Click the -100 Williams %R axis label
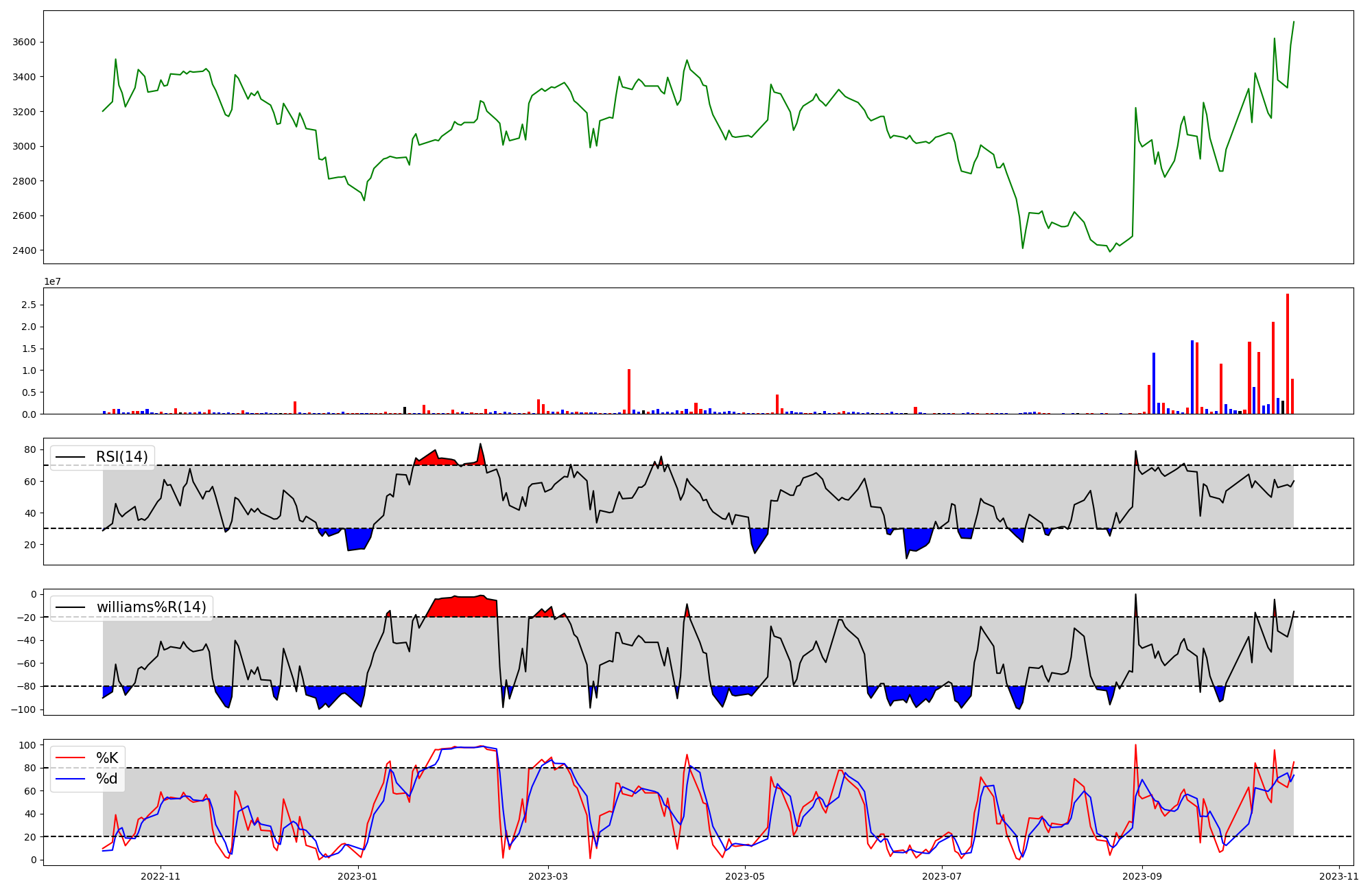Image resolution: width=1372 pixels, height=892 pixels. (x=23, y=709)
